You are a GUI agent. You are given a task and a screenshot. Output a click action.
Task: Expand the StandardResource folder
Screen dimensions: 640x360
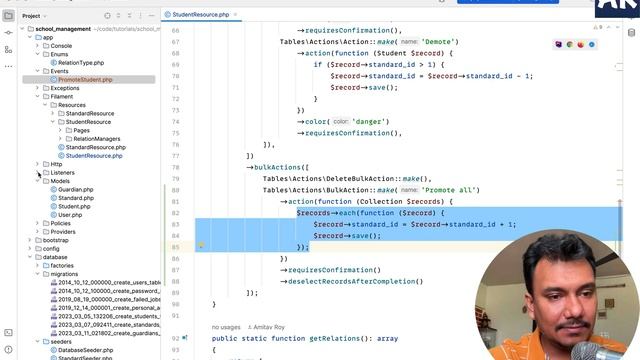53,113
